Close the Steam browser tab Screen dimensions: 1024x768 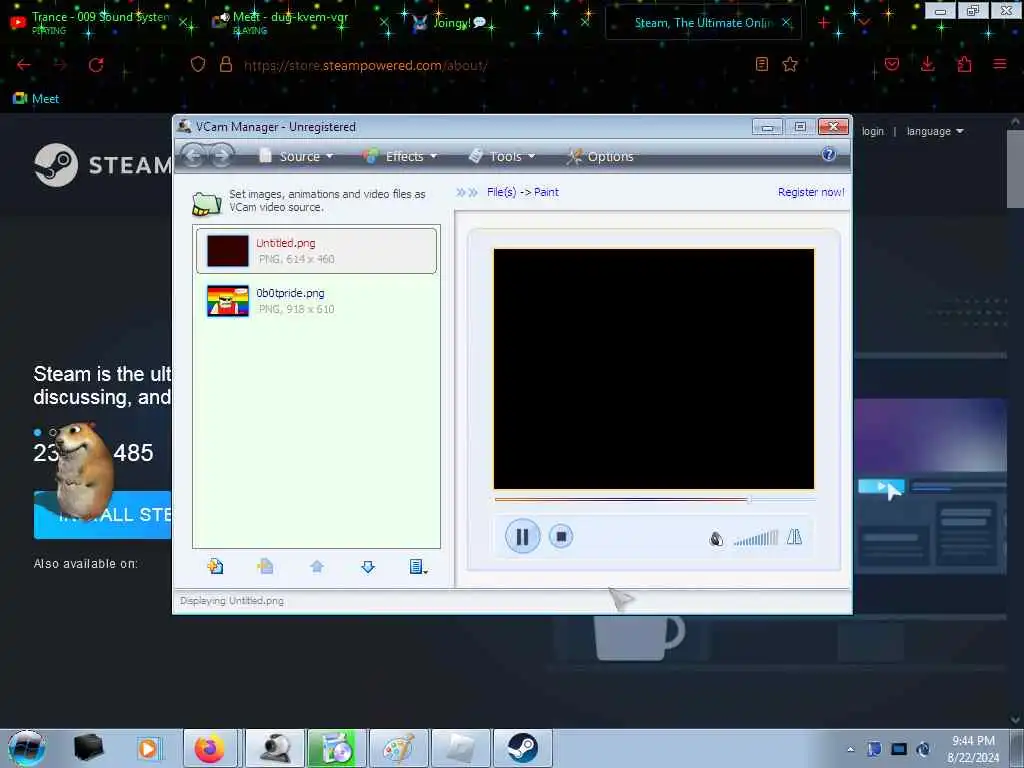(x=787, y=23)
